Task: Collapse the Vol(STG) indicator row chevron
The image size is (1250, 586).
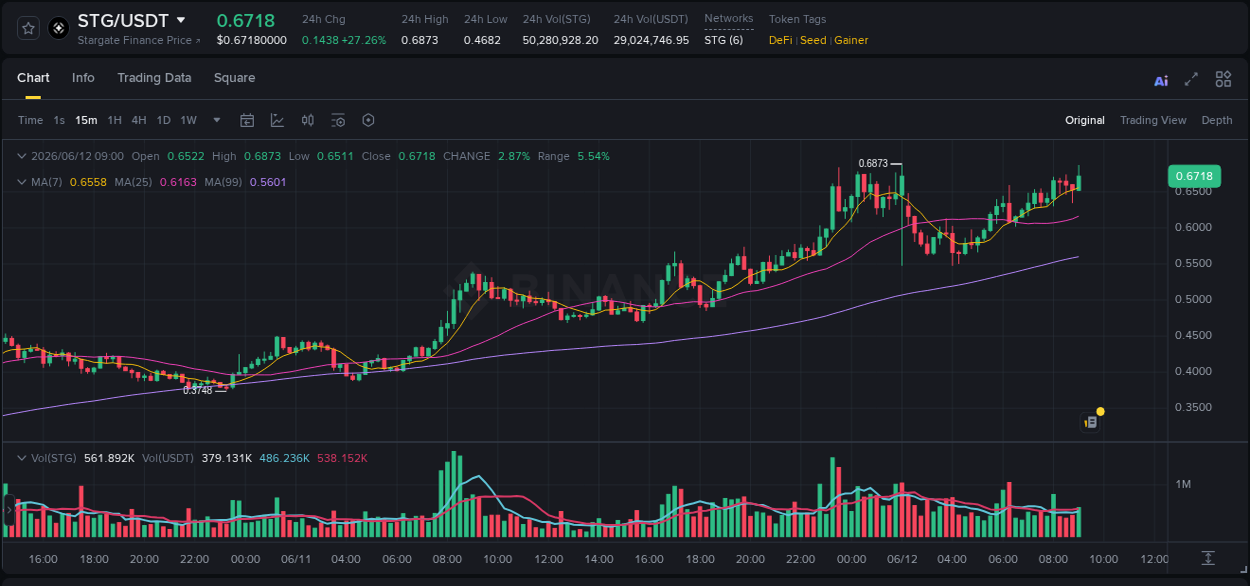Action: (22, 458)
